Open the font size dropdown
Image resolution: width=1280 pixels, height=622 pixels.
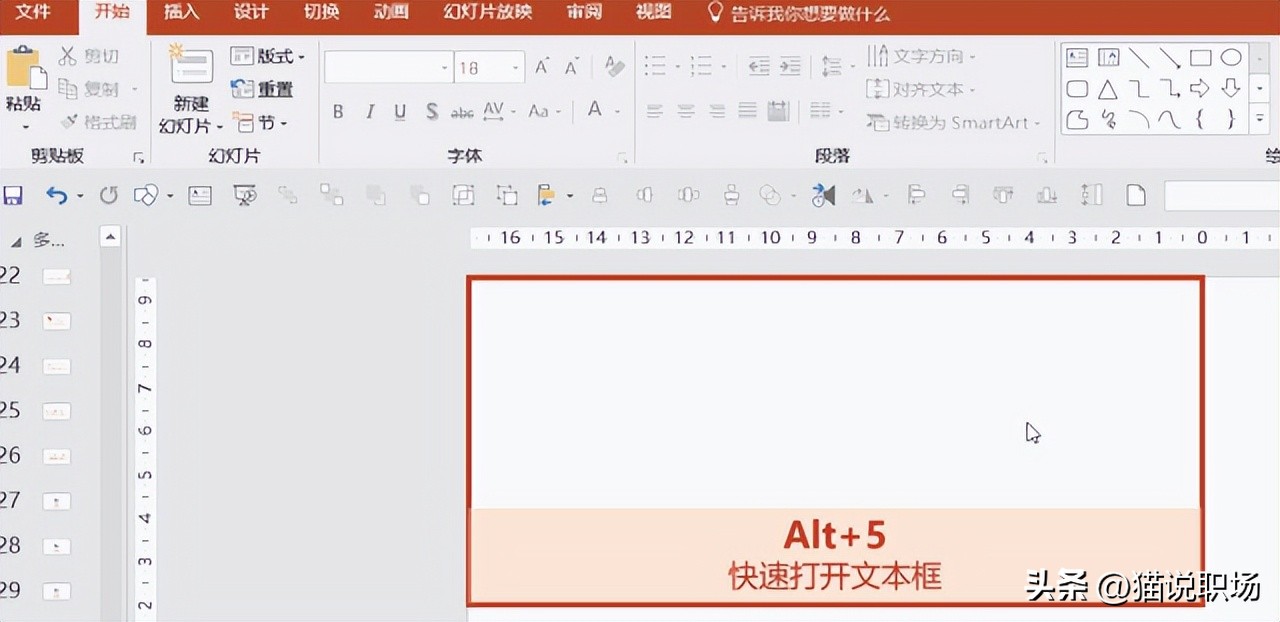[x=516, y=66]
